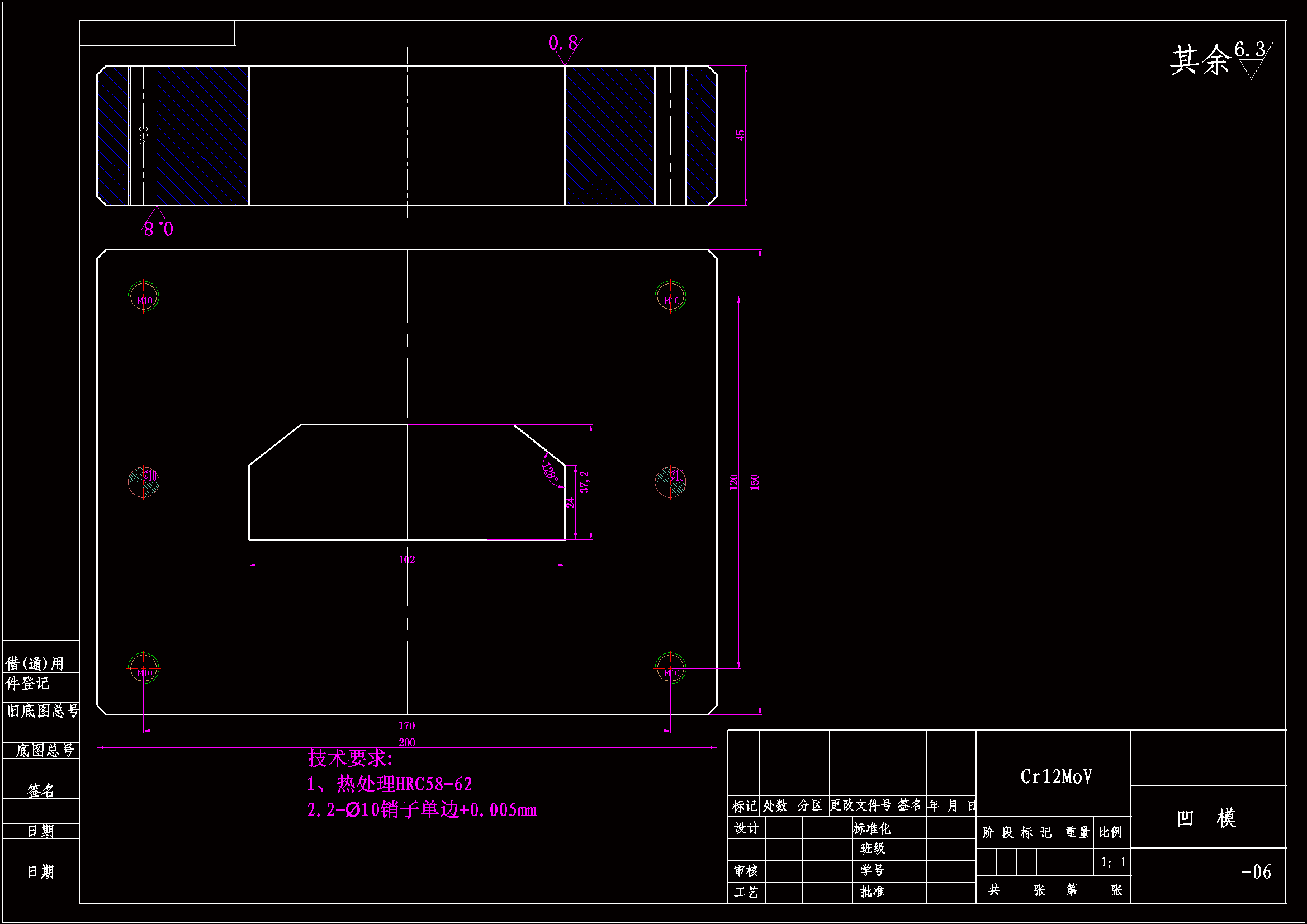Click the bottom-right M10 threaded hole
This screenshot has width=1307, height=924.
click(671, 668)
